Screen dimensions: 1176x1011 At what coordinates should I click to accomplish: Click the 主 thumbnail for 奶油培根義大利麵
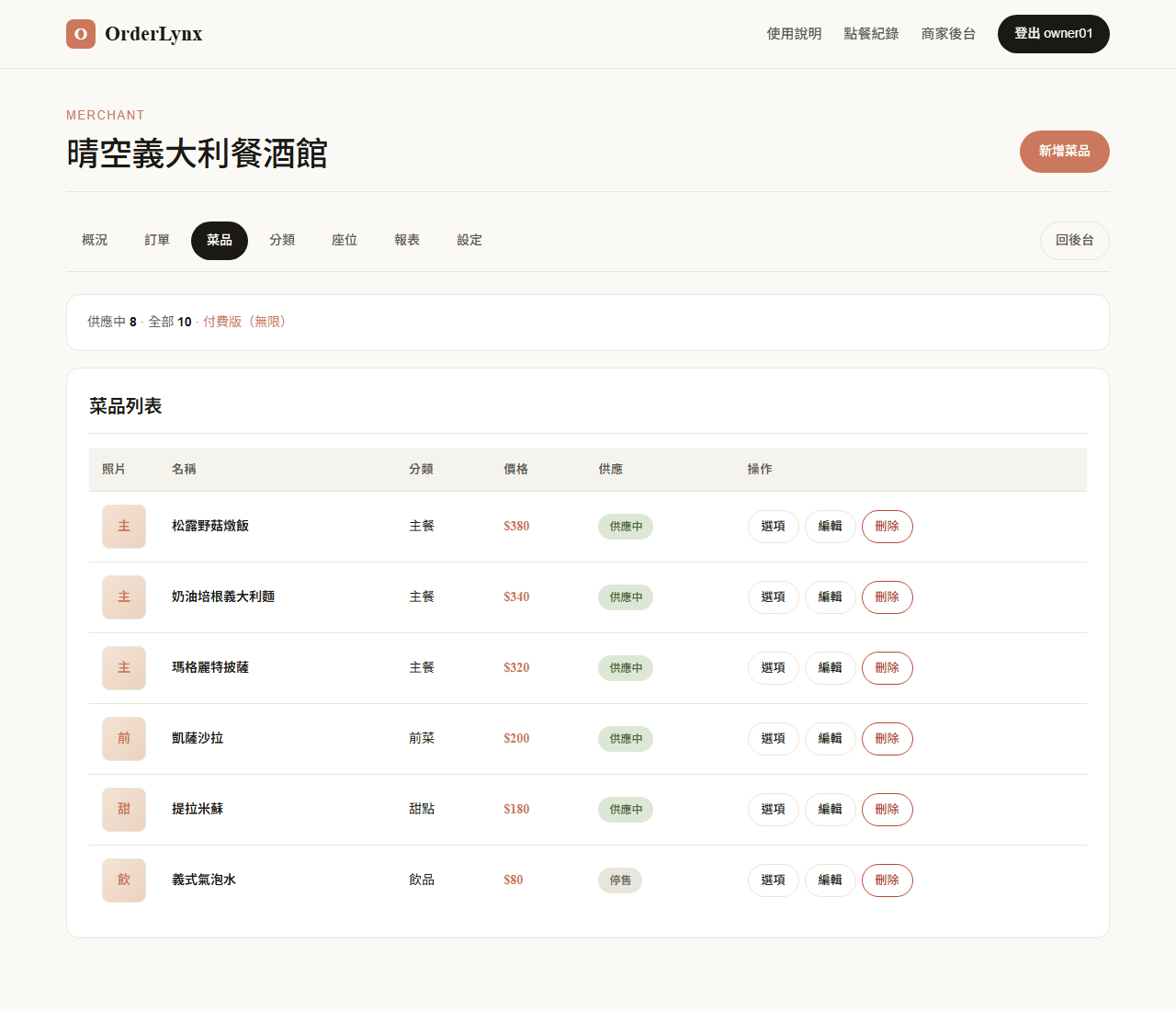pos(124,597)
